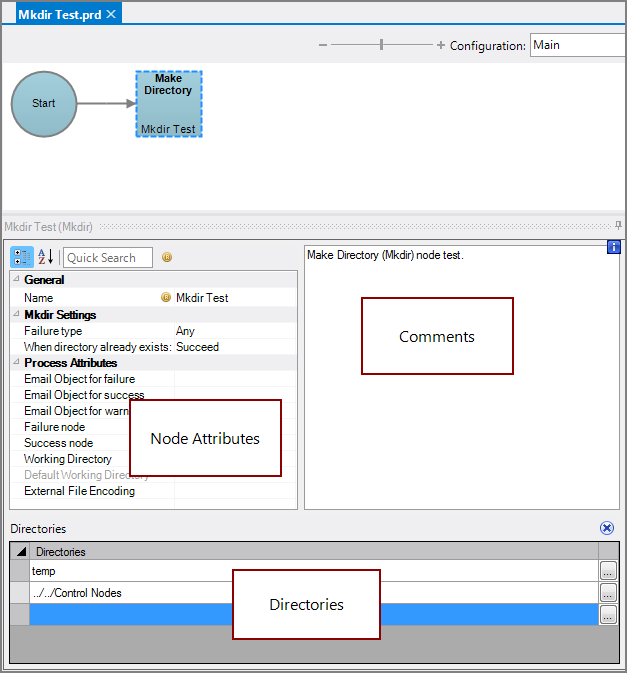The image size is (627, 673).
Task: Click the grid select-all corner triangle
Action: tap(20, 552)
